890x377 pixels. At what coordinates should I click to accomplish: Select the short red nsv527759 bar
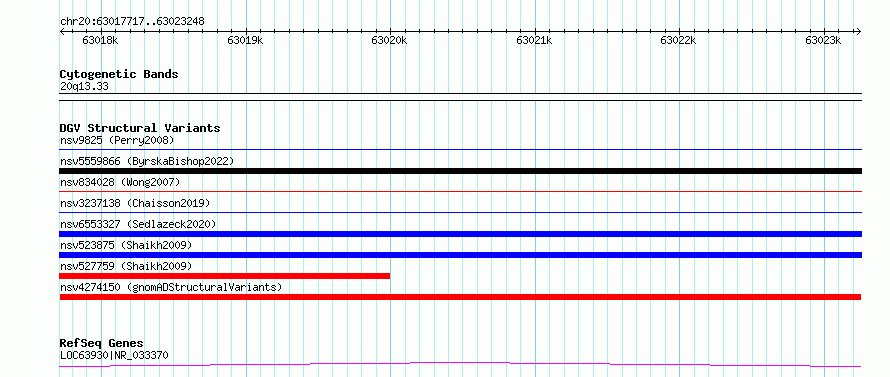(x=225, y=276)
